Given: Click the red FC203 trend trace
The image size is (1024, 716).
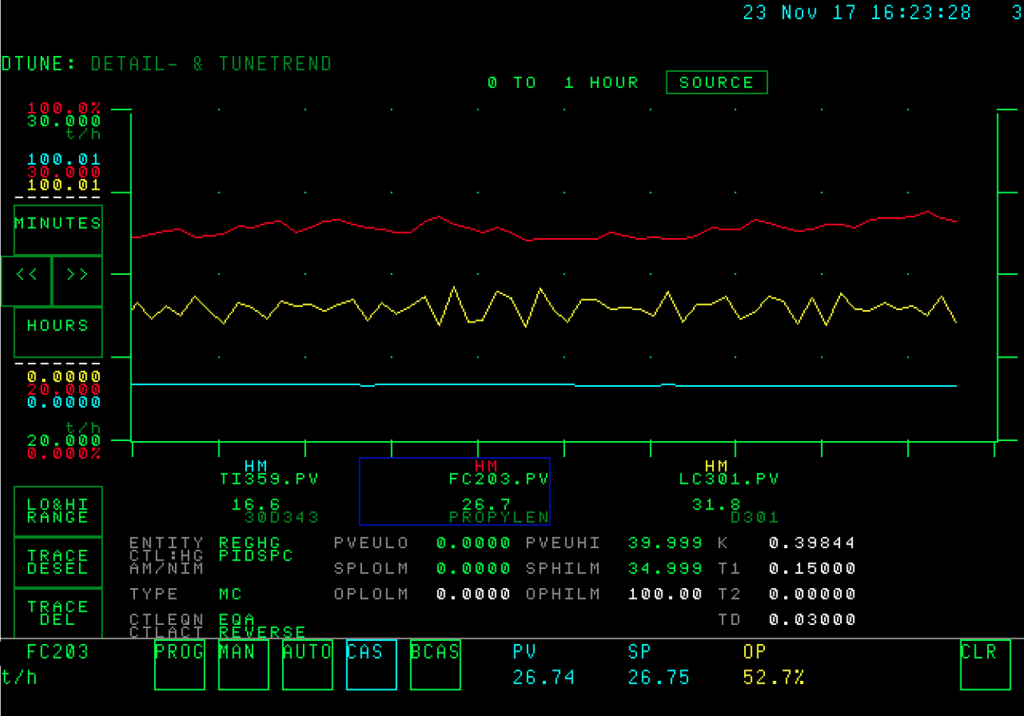Looking at the screenshot, I should pos(545,239).
